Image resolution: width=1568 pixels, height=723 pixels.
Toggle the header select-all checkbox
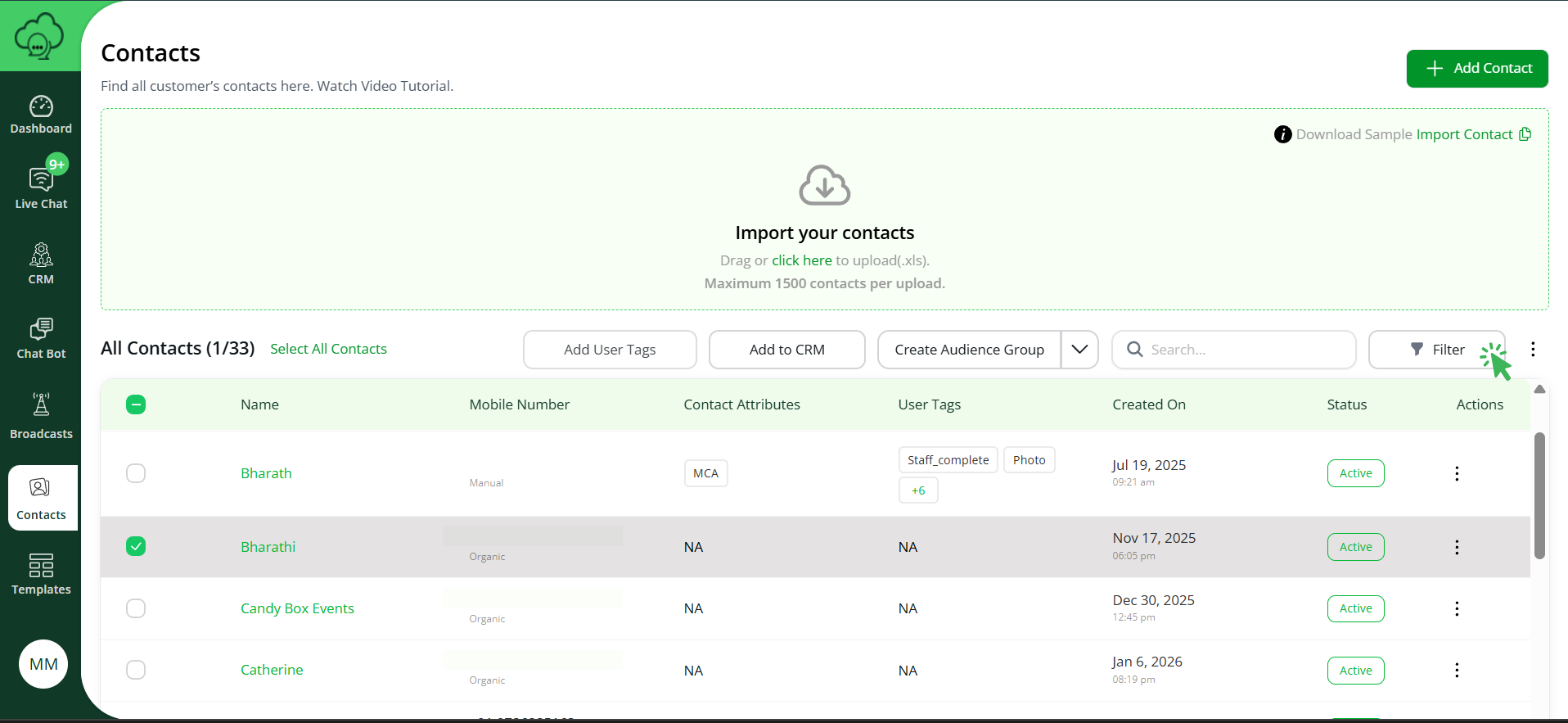tap(136, 404)
